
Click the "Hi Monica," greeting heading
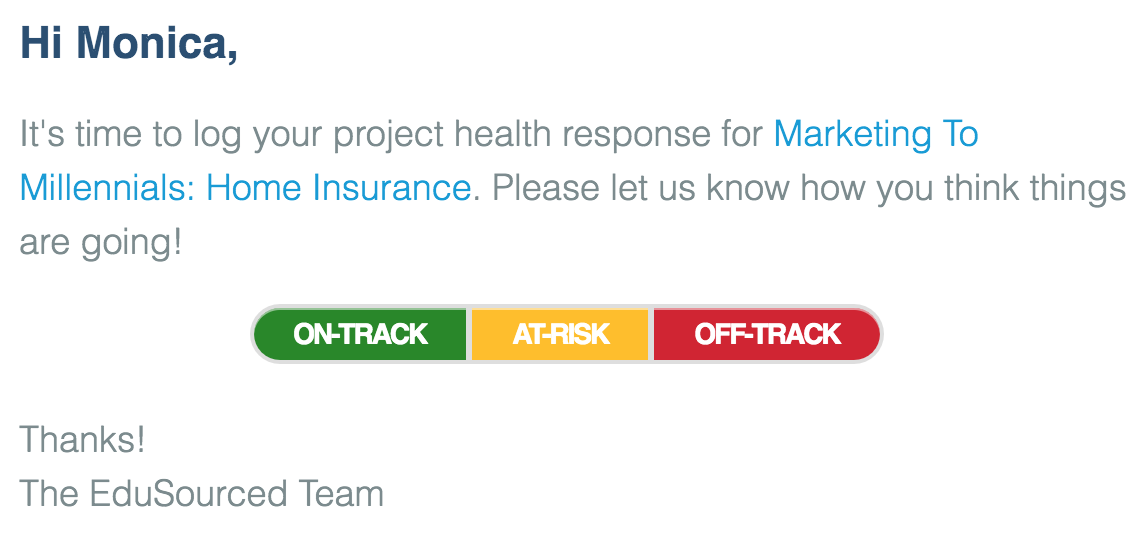point(129,43)
